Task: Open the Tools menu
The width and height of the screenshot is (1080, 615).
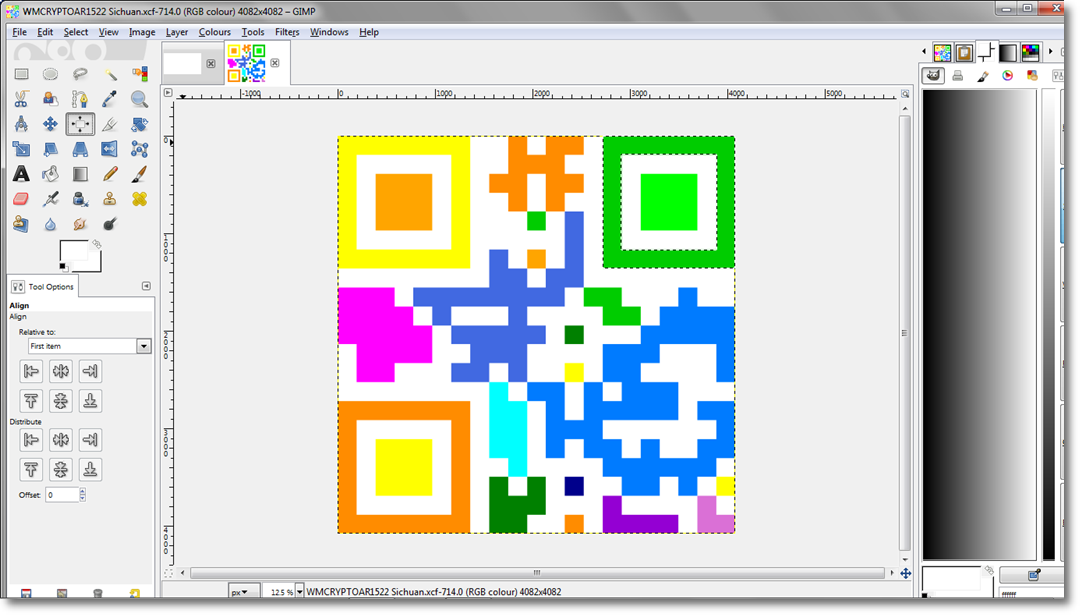Action: (x=253, y=32)
